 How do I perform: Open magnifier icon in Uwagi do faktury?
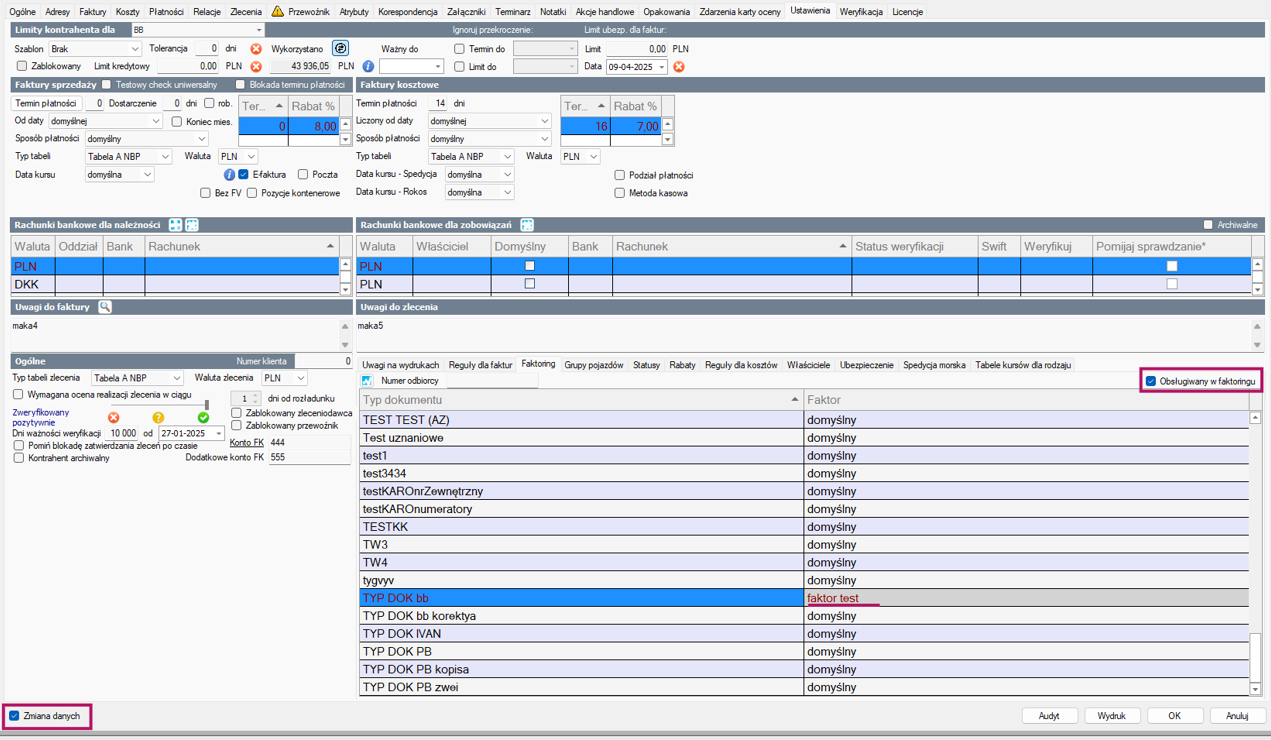pyautogui.click(x=105, y=307)
